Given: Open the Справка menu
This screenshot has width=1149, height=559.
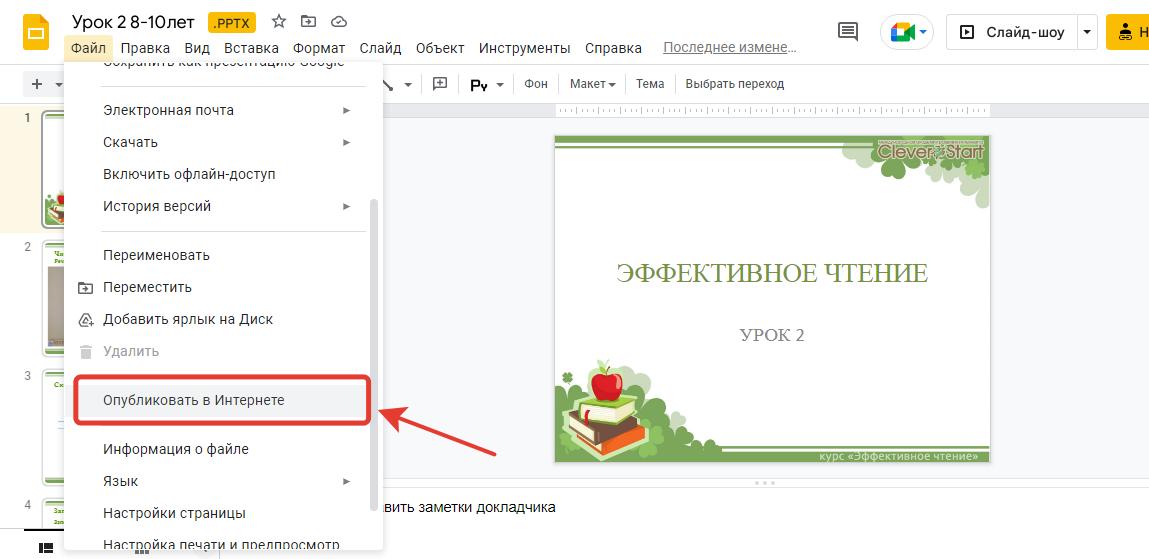Looking at the screenshot, I should [613, 48].
